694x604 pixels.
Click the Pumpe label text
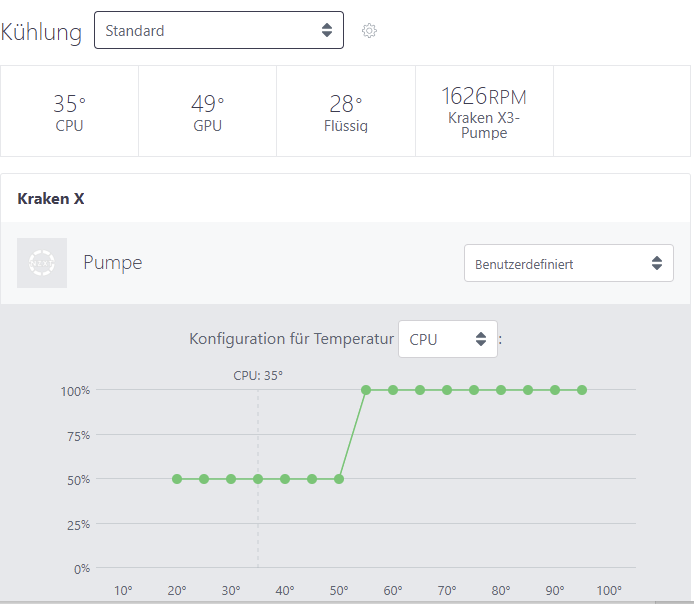tap(113, 263)
